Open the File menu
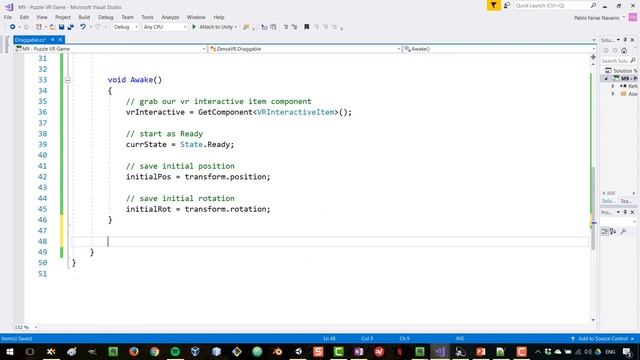 point(8,17)
